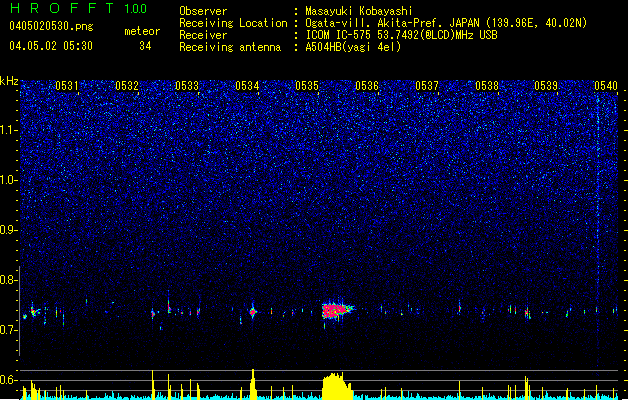Click the HROFFT title text

click(x=62, y=8)
